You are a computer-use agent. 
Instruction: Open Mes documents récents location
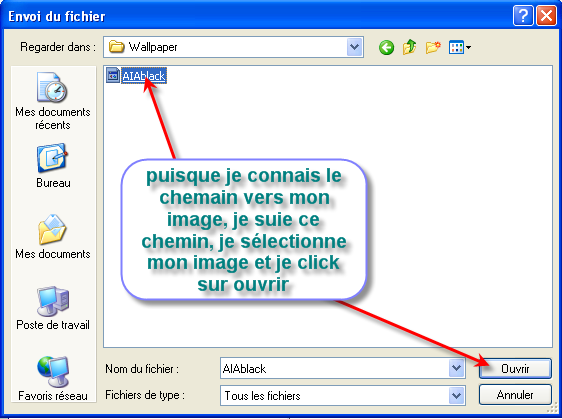(53, 101)
